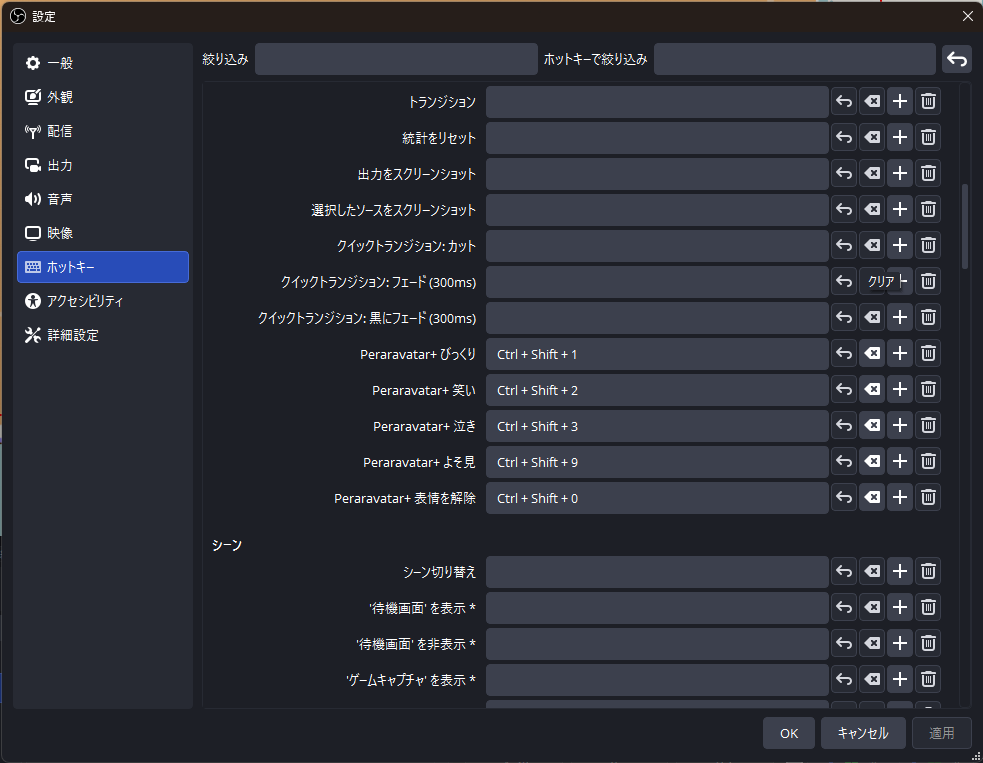Click the トランジション hotkey field
Screen dimensions: 983x763
click(657, 102)
